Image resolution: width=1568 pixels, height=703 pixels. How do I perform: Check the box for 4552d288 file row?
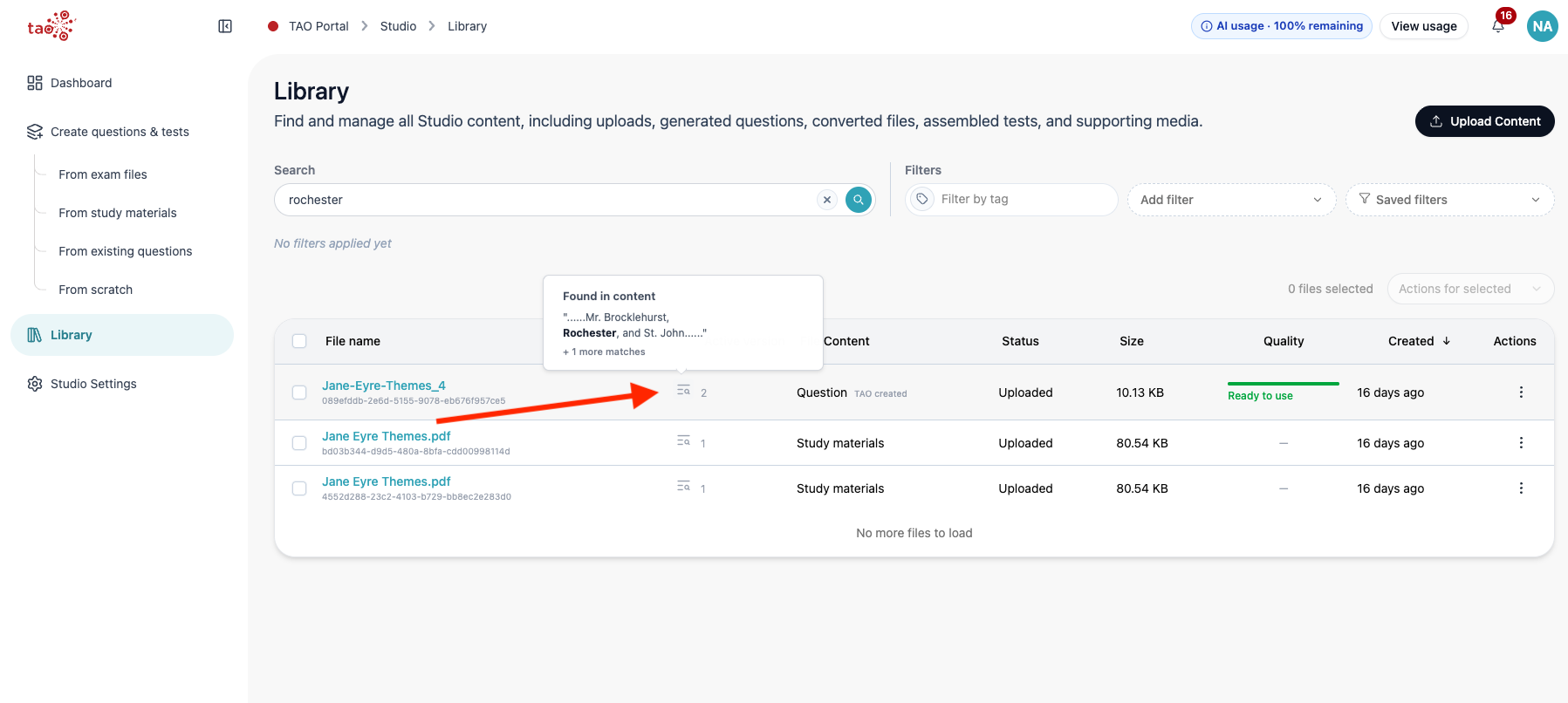[x=299, y=488]
